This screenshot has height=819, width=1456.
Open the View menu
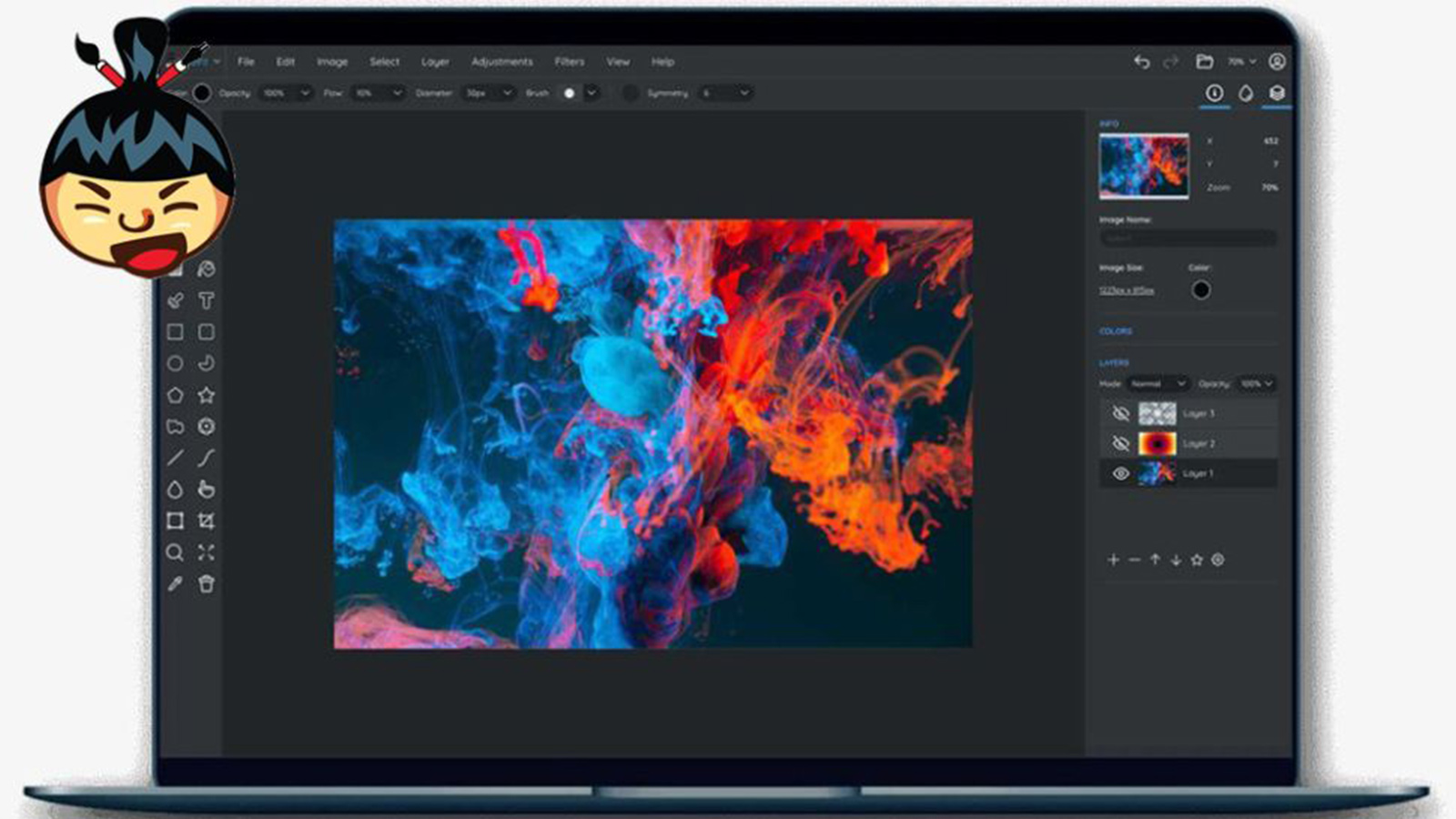click(618, 62)
